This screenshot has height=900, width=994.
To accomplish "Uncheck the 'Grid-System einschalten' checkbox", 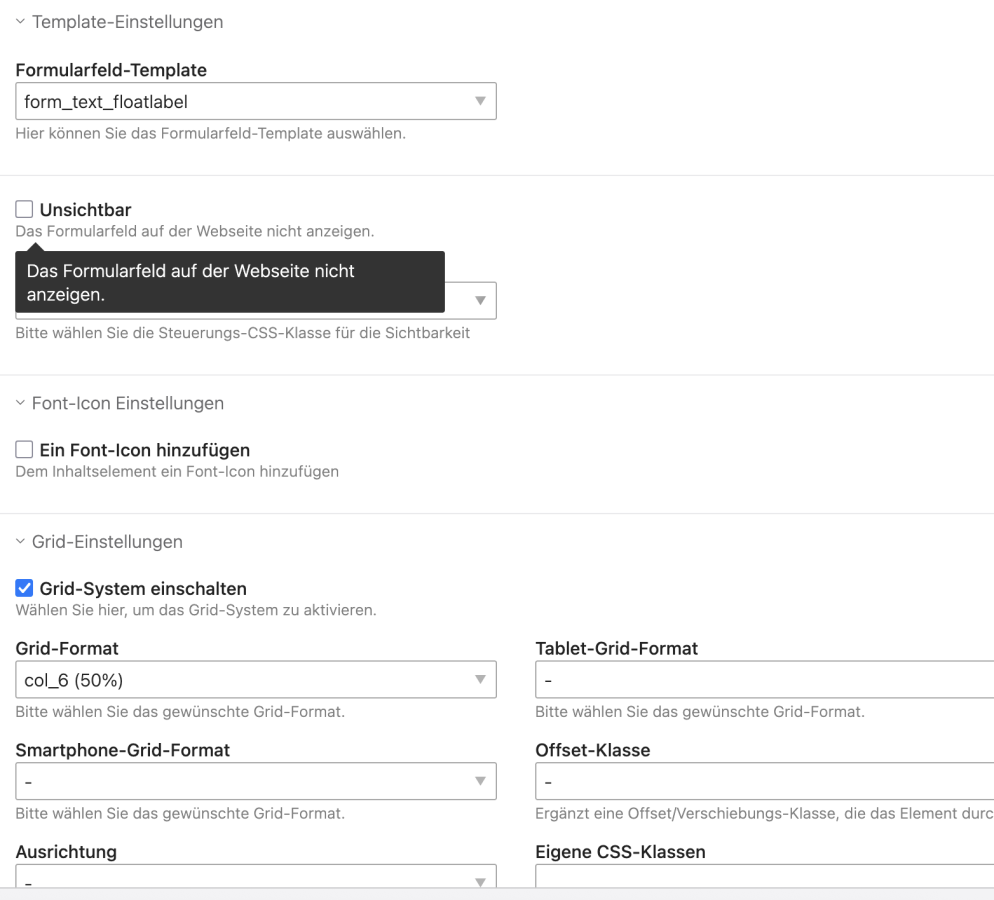I will coord(25,589).
